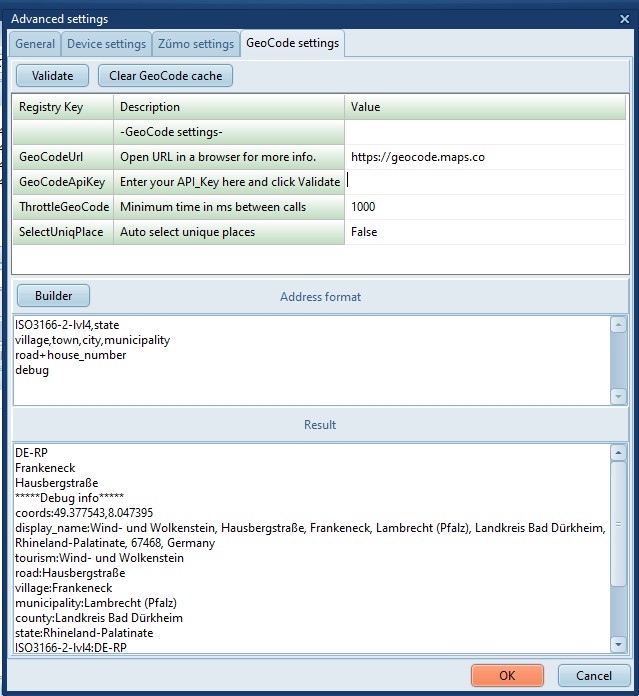Open the address format Builder
This screenshot has width=639, height=696.
coord(53,296)
